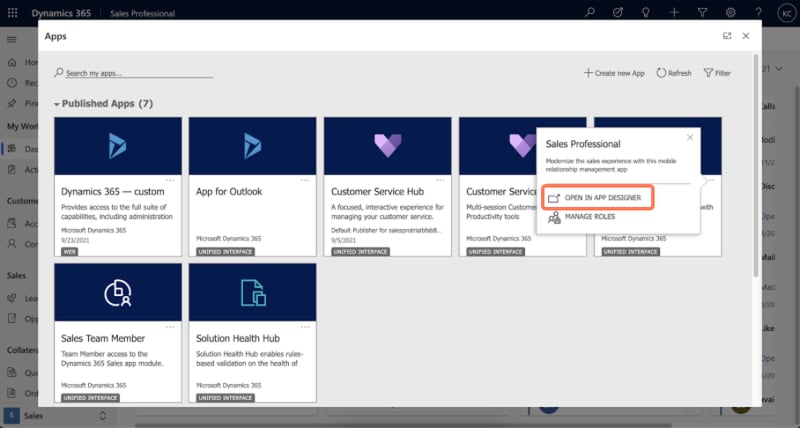Open the Sales area switcher at bottom
Screen dimensions: 800x428
pyautogui.click(x=57, y=416)
